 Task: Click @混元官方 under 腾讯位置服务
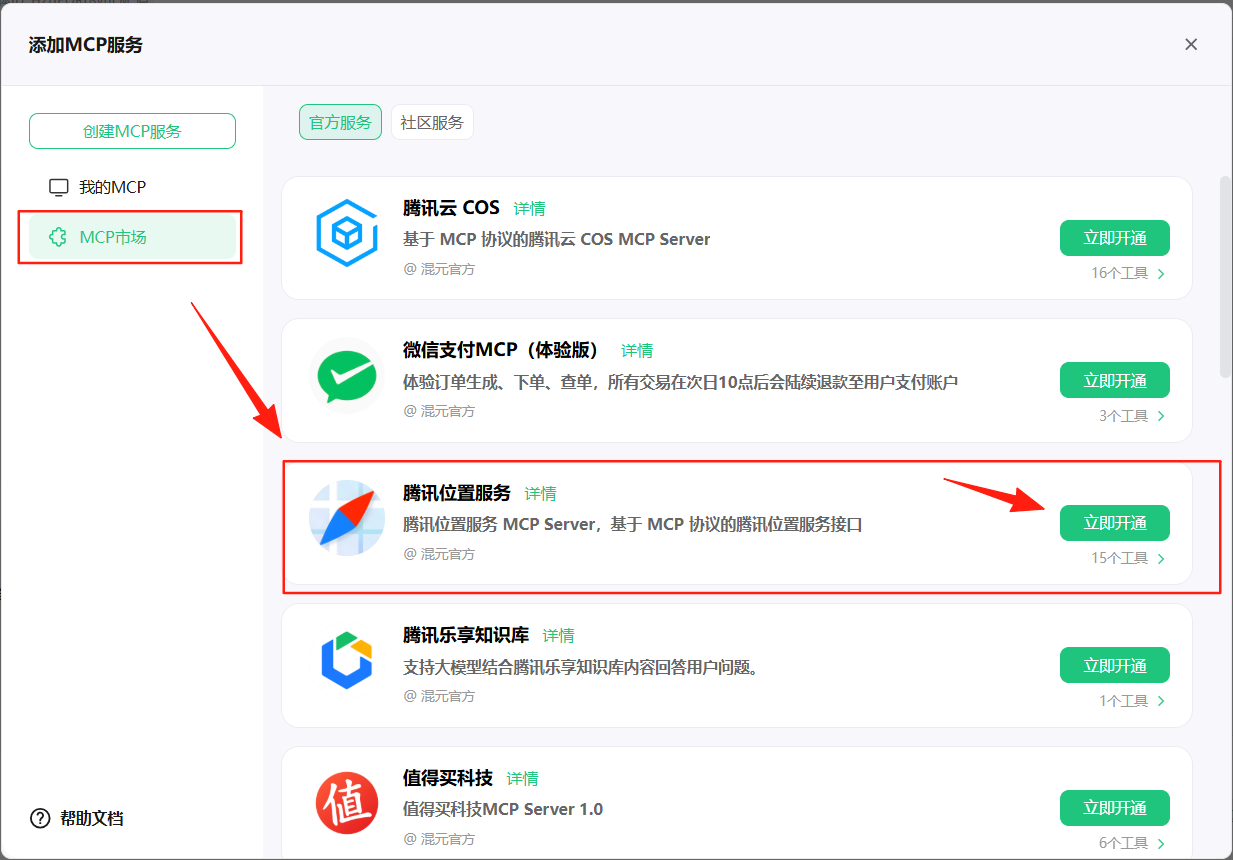[x=439, y=554]
